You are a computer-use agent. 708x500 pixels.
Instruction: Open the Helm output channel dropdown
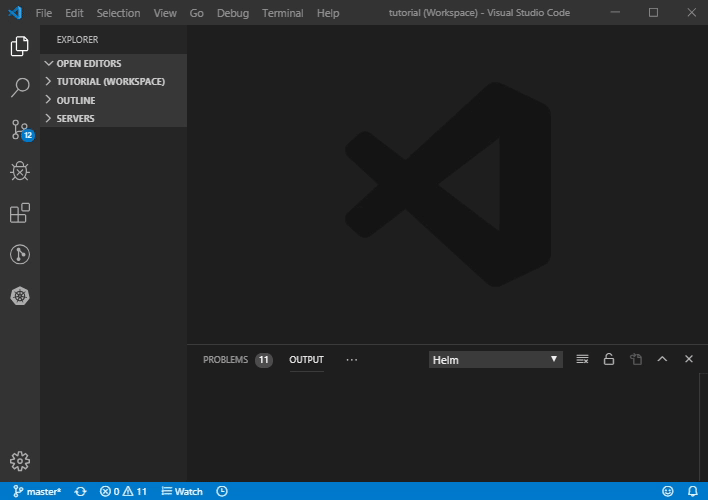[x=495, y=360]
